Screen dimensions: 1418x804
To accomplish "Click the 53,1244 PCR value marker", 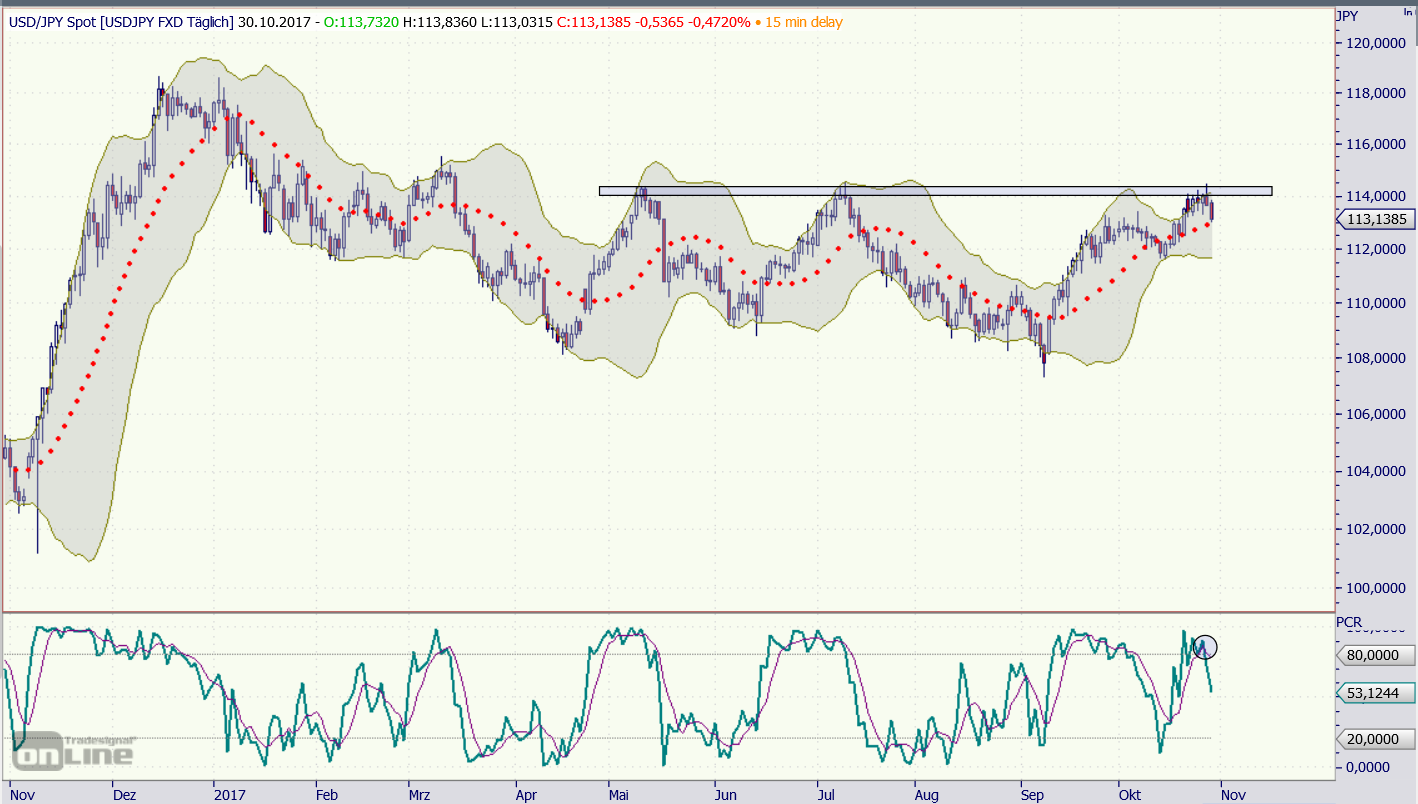I will point(1376,692).
